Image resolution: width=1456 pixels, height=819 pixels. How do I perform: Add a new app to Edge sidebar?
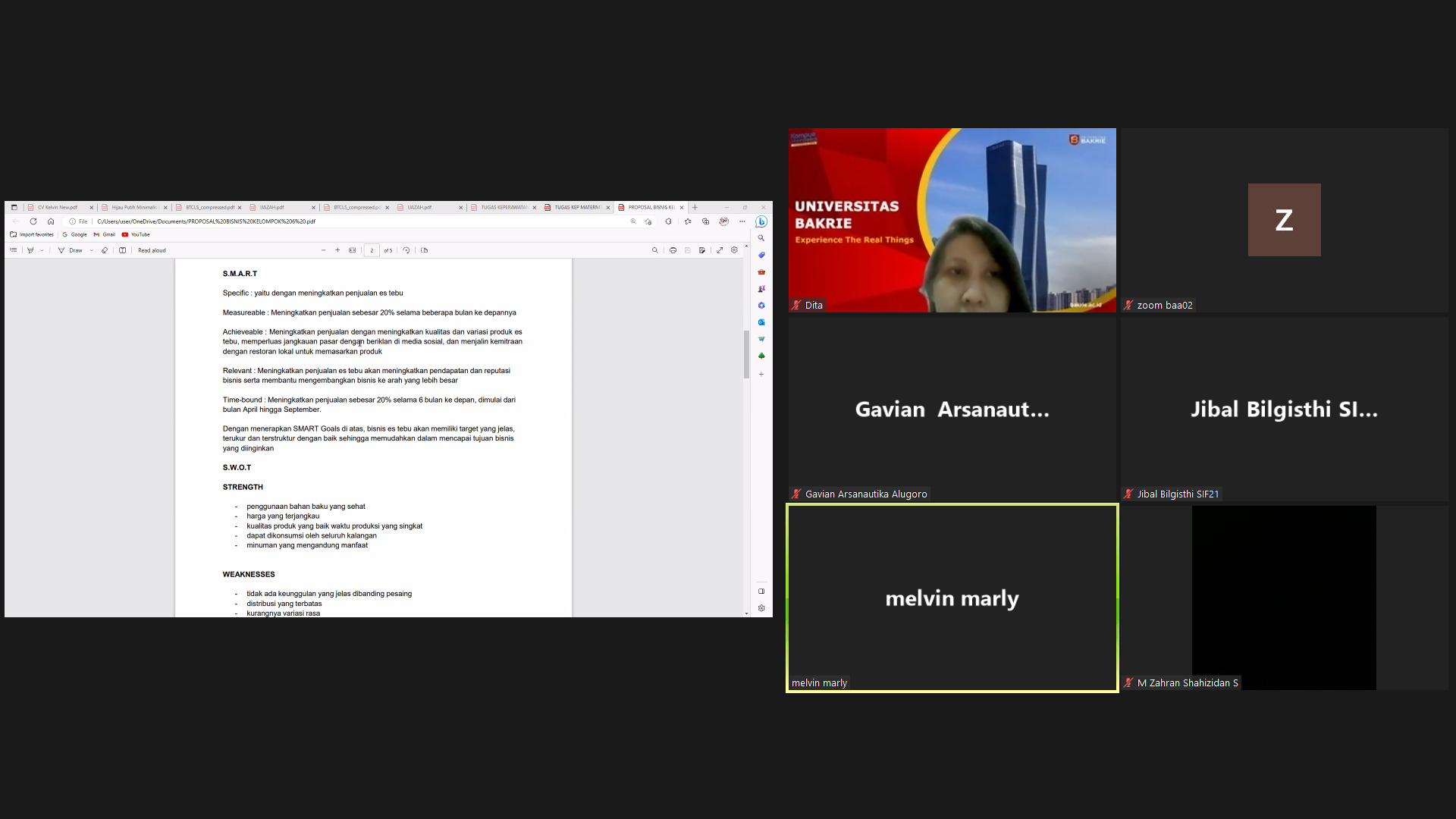(761, 374)
